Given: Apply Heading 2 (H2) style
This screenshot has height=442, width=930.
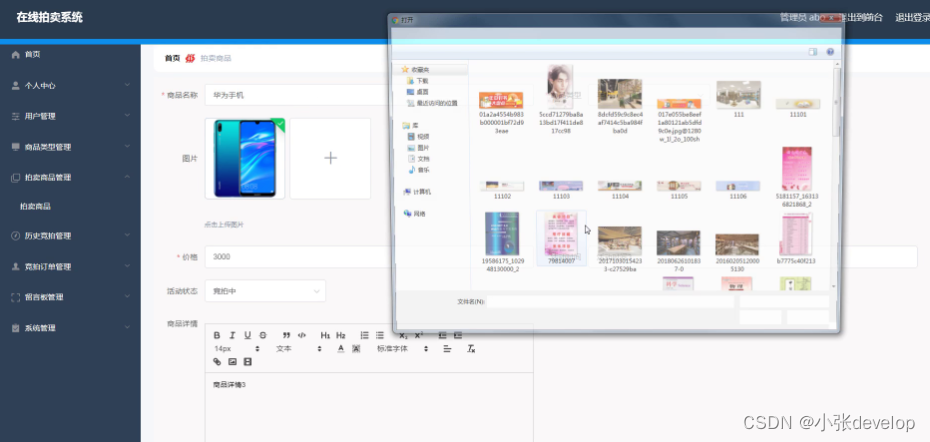Looking at the screenshot, I should [341, 335].
